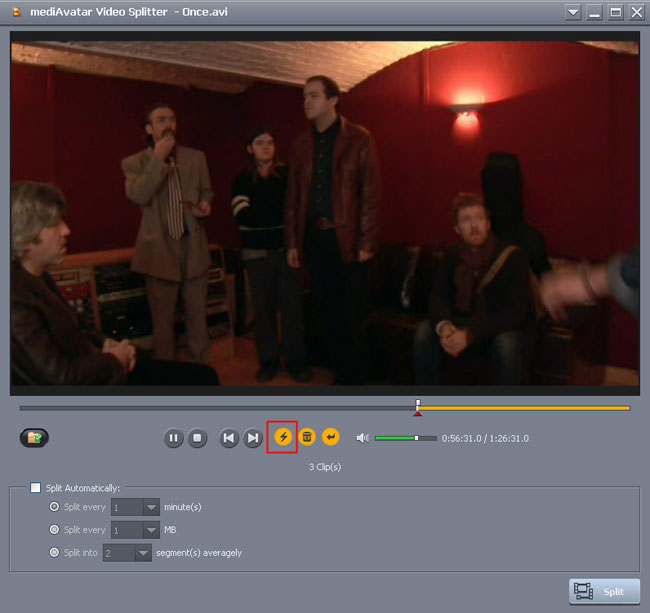Click the mediAvatar app icon in title bar
650x613 pixels.
(17, 12)
